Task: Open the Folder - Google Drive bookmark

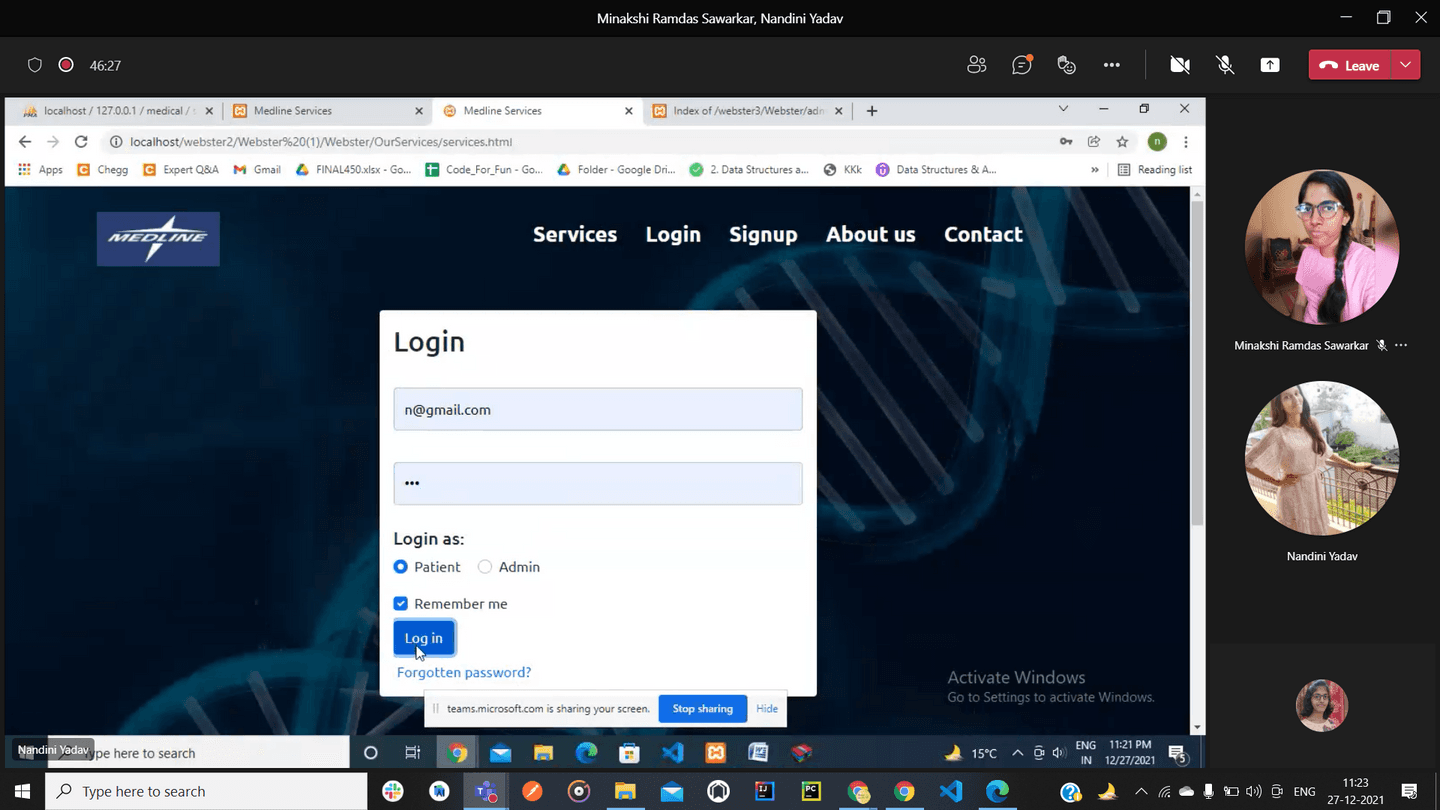Action: click(x=617, y=170)
